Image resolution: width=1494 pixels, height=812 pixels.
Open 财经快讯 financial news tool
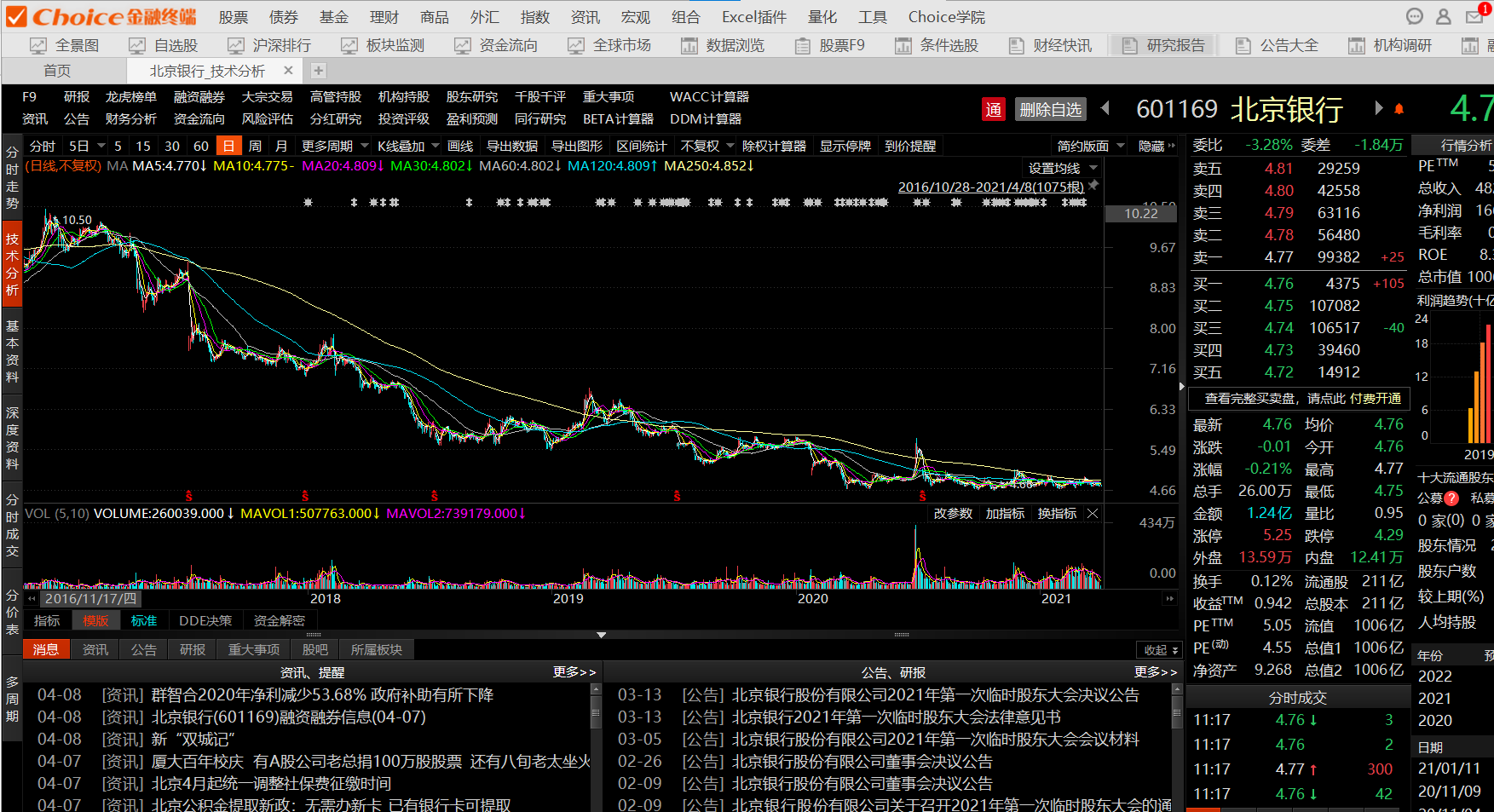coord(1050,45)
